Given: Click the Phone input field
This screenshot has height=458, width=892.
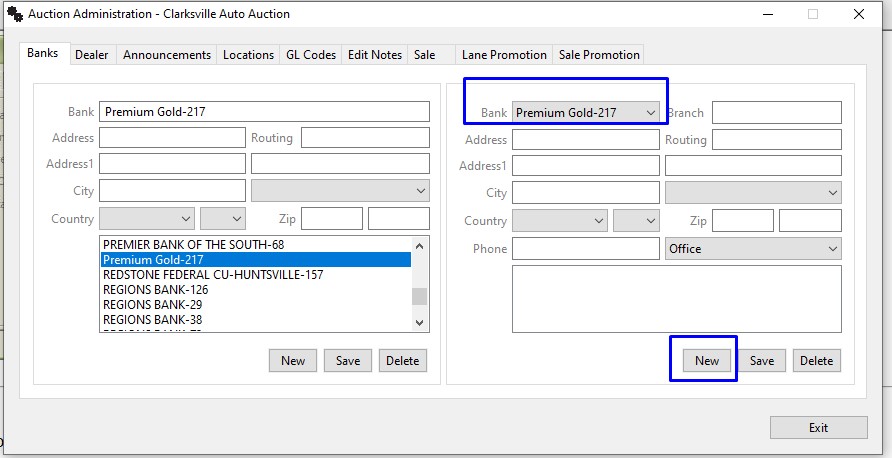Looking at the screenshot, I should pos(585,249).
